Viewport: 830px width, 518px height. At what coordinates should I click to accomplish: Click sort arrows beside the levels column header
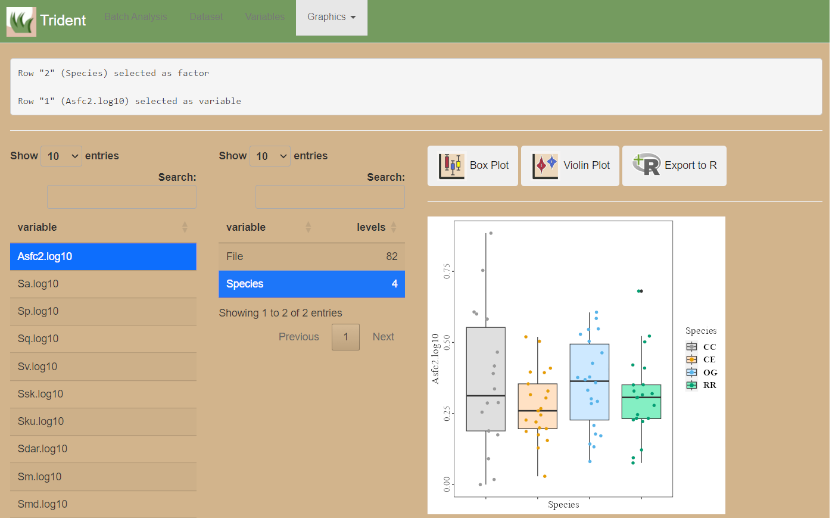(x=394, y=228)
